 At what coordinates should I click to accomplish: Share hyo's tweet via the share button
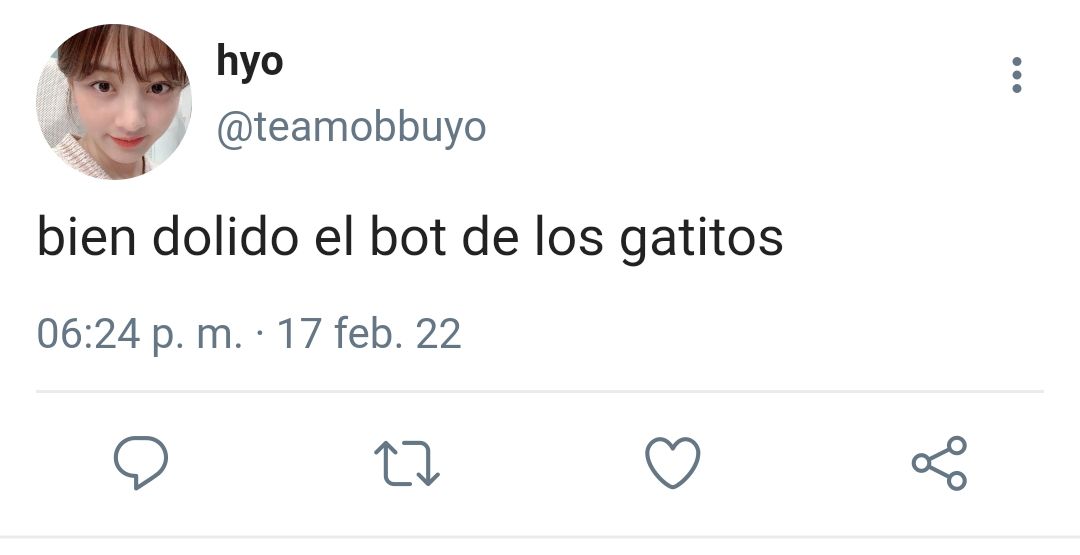[x=939, y=463]
